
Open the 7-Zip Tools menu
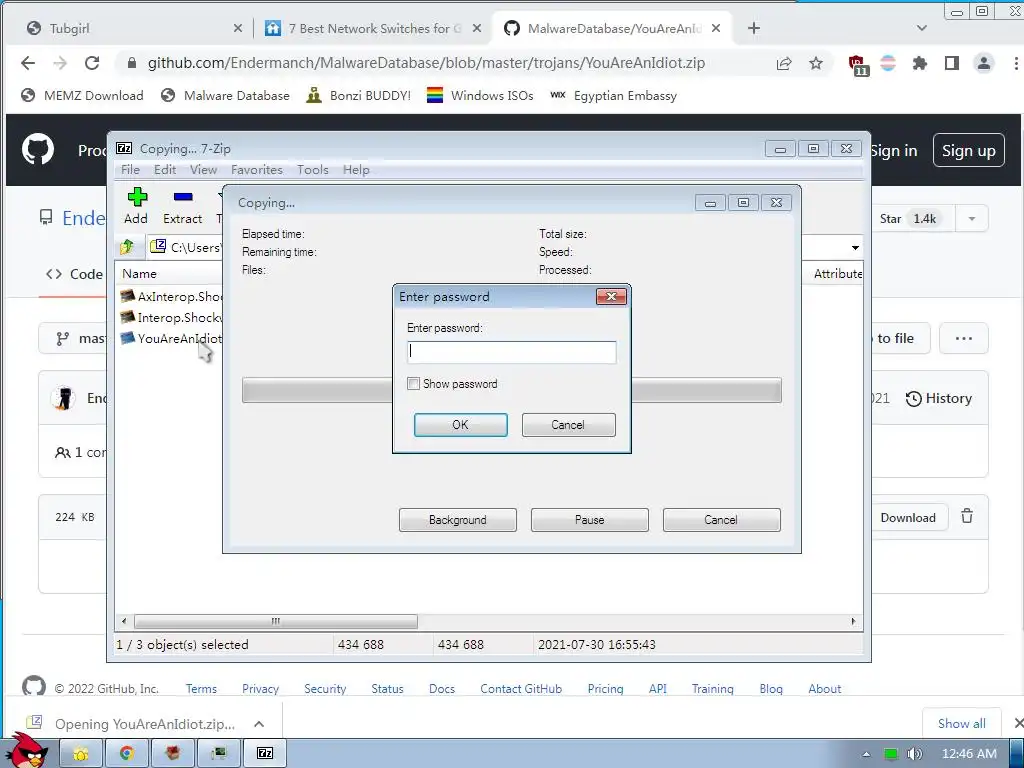(313, 170)
